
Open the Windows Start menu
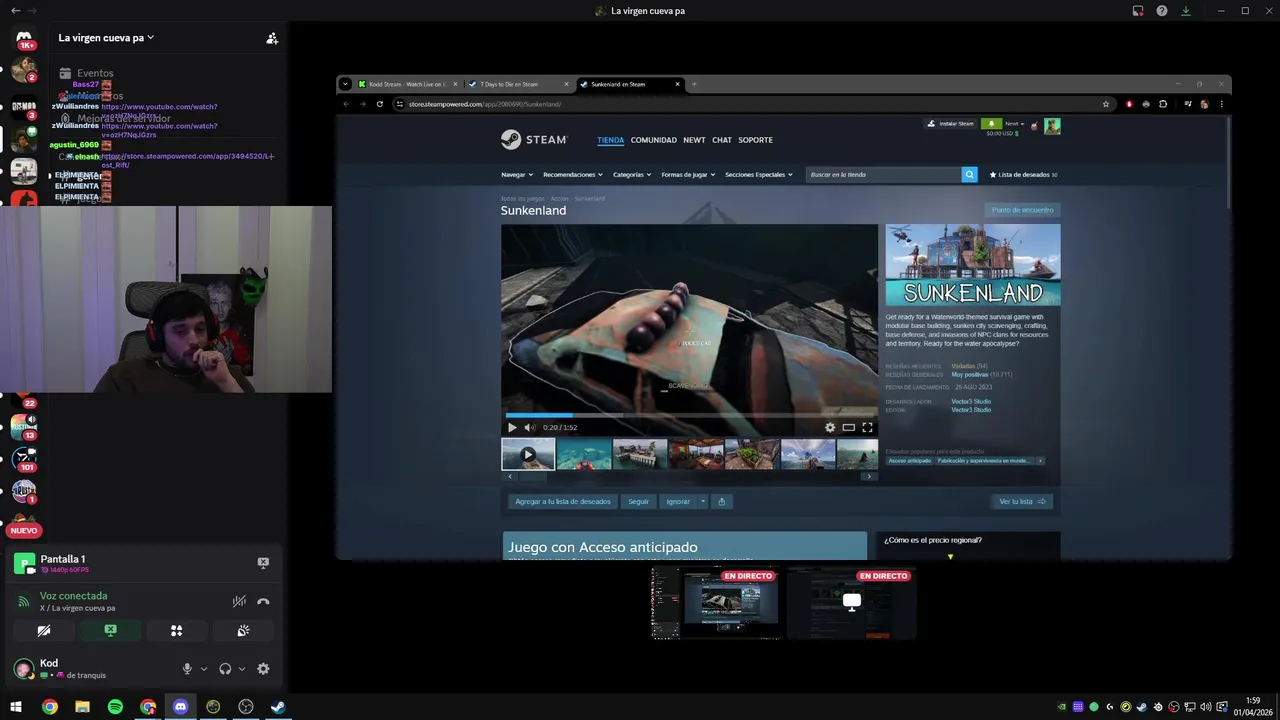pos(16,707)
